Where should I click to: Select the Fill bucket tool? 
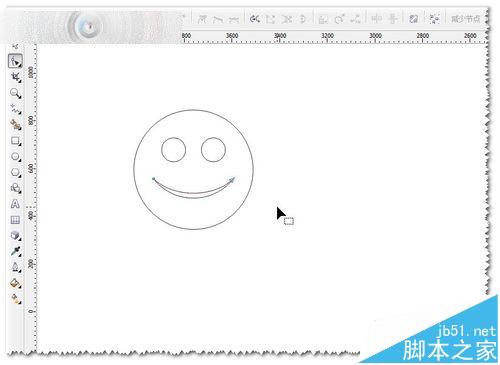tap(15, 283)
